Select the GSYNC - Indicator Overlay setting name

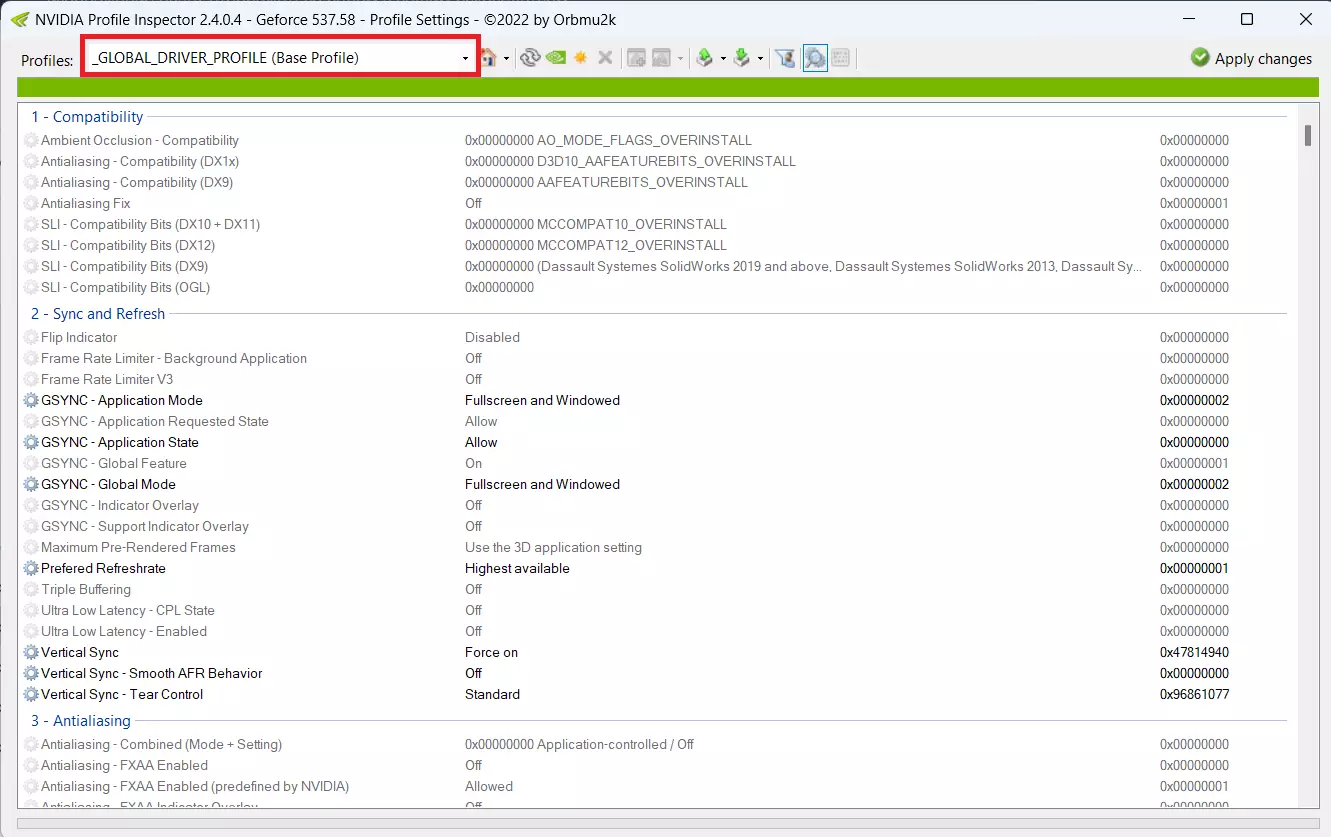(120, 506)
